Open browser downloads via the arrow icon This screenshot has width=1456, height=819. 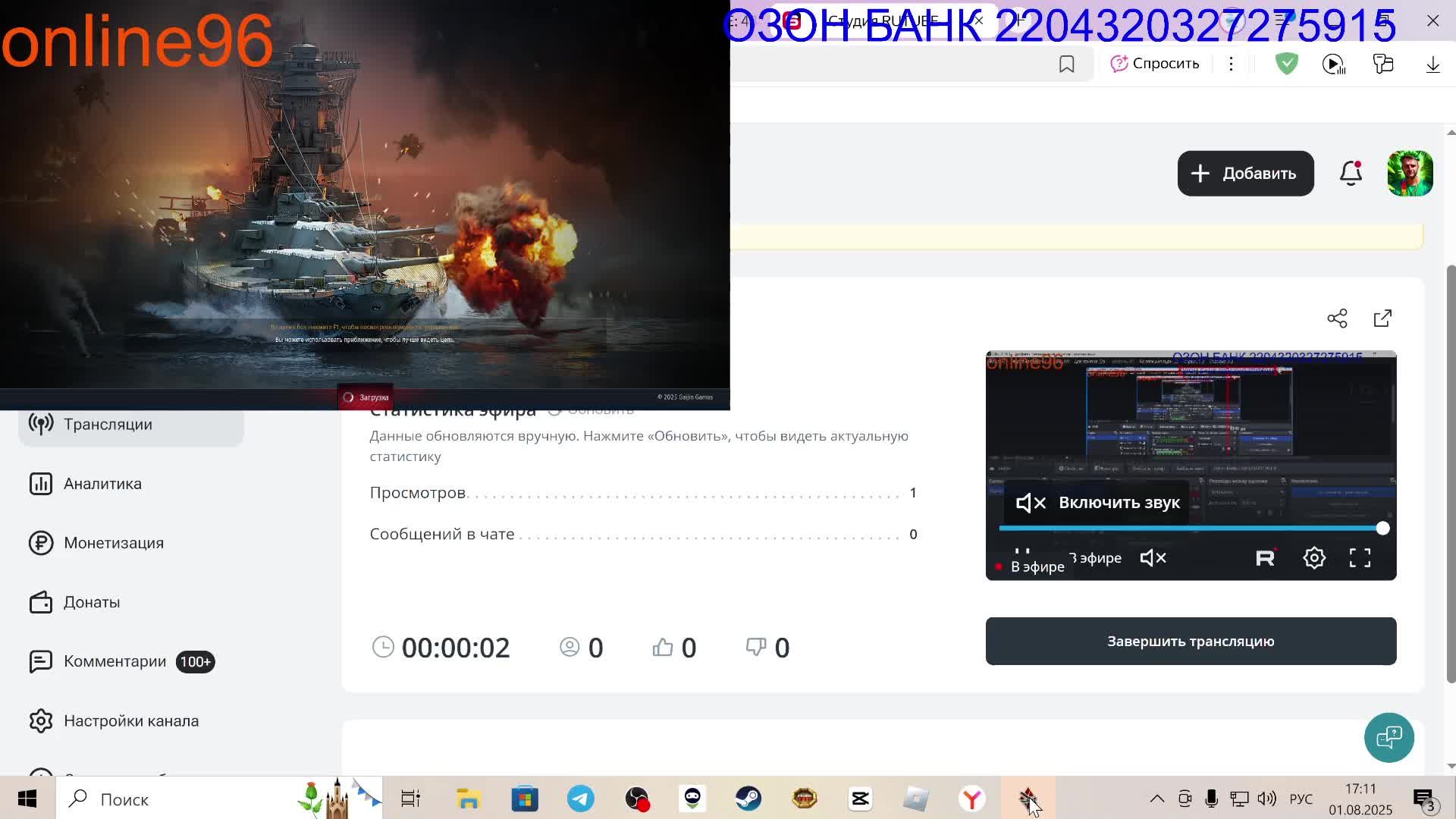pyautogui.click(x=1432, y=64)
